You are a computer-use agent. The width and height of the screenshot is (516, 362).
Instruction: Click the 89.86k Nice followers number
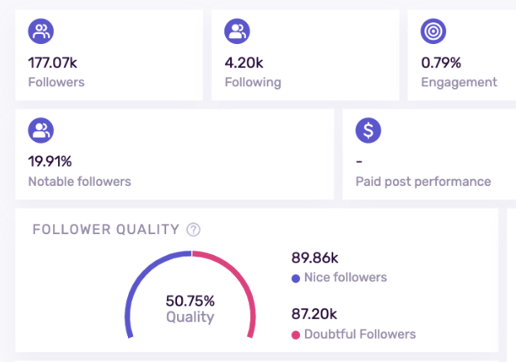click(x=315, y=258)
